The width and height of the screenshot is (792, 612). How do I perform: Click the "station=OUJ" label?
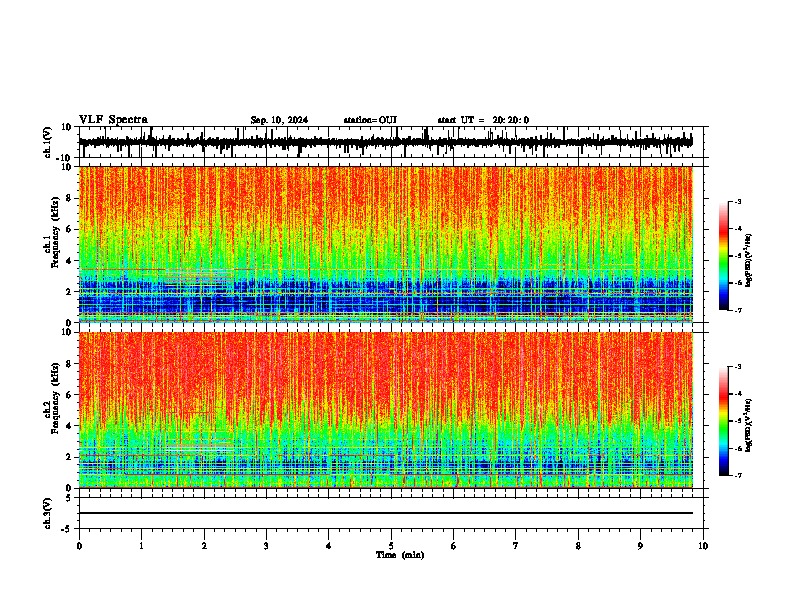pyautogui.click(x=370, y=120)
